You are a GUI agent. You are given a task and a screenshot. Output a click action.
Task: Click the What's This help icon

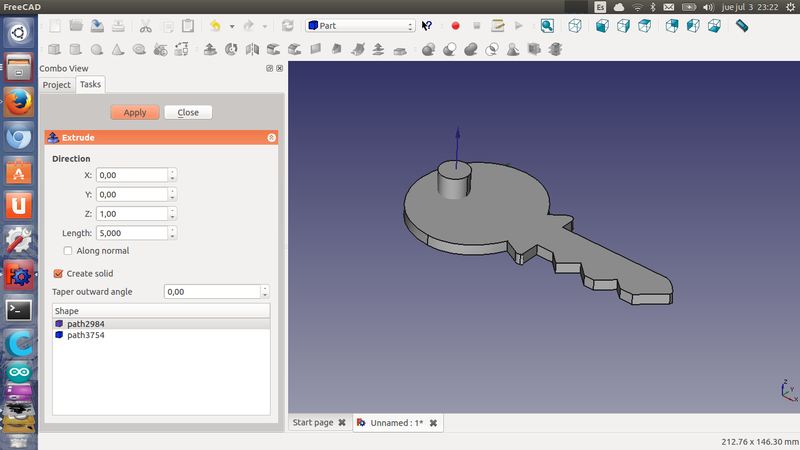428,26
